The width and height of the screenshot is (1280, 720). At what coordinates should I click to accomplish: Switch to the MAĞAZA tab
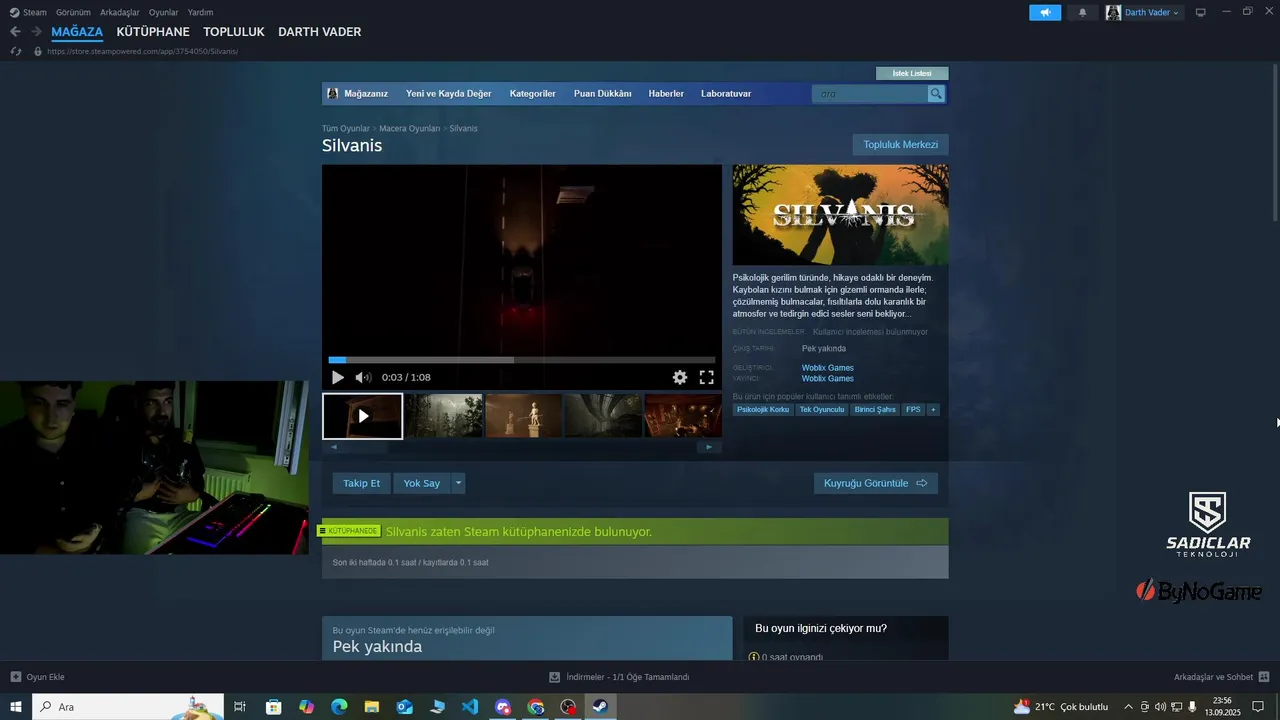pos(77,32)
